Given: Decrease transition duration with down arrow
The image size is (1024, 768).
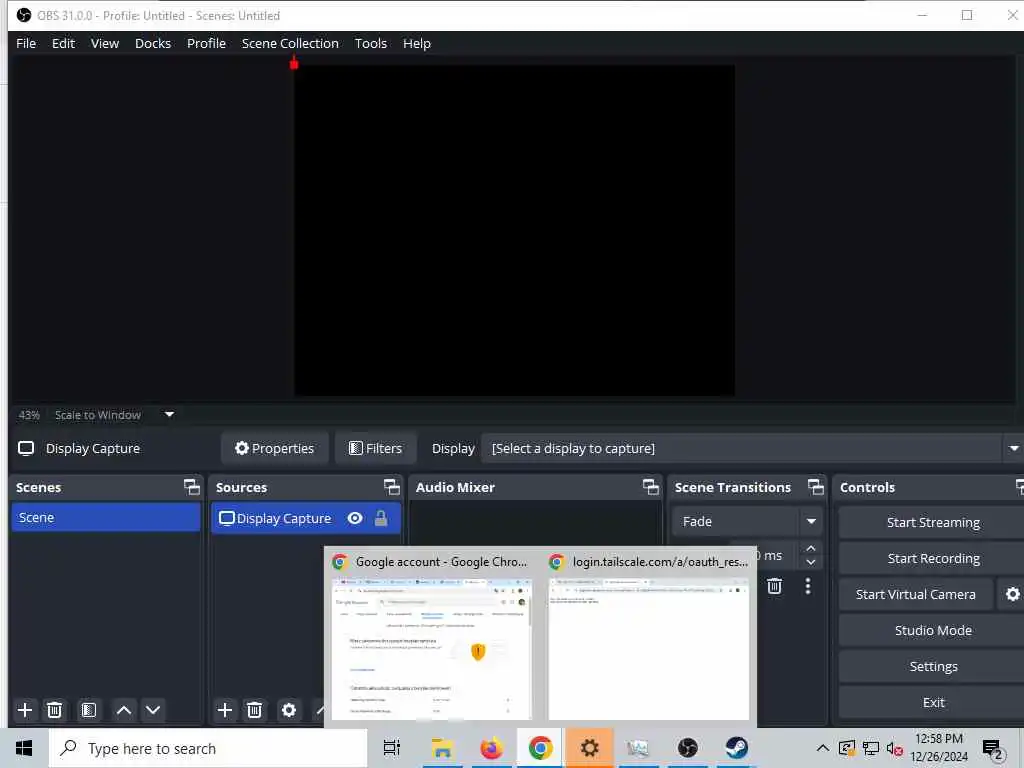Looking at the screenshot, I should [x=811, y=562].
